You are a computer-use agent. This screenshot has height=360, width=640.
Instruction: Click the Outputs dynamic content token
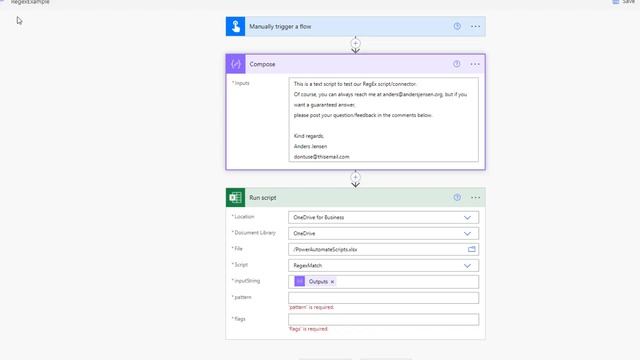(314, 282)
